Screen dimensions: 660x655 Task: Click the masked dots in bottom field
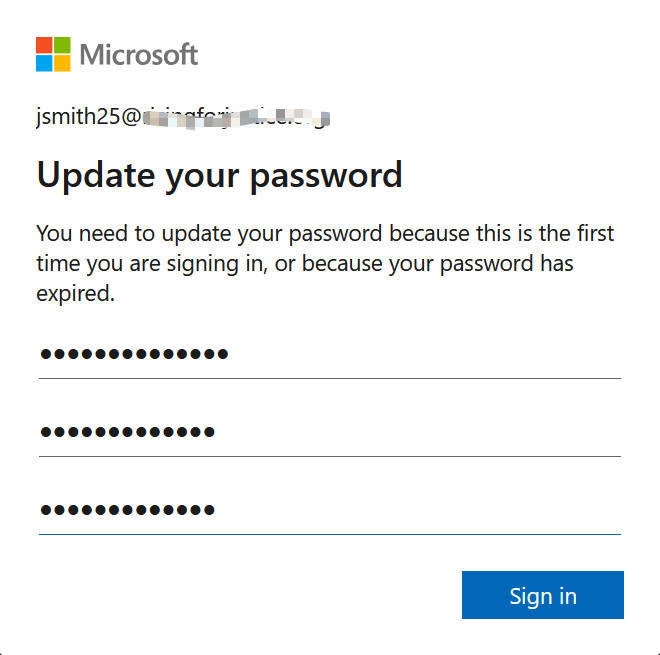coord(128,510)
